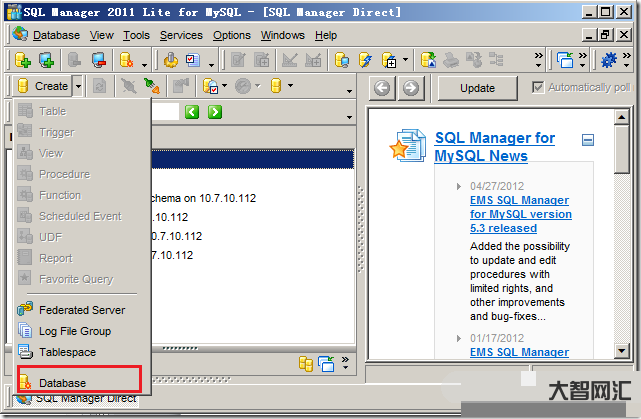
Task: Toggle the Automatically poll checkbox
Action: click(539, 87)
